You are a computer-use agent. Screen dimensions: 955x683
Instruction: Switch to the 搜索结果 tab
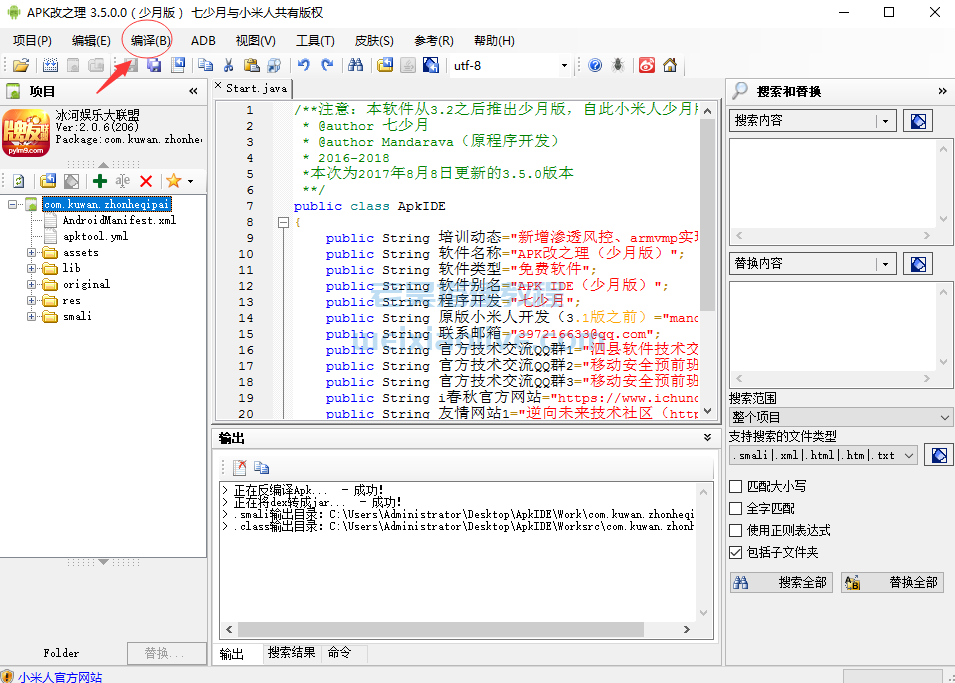tap(291, 653)
